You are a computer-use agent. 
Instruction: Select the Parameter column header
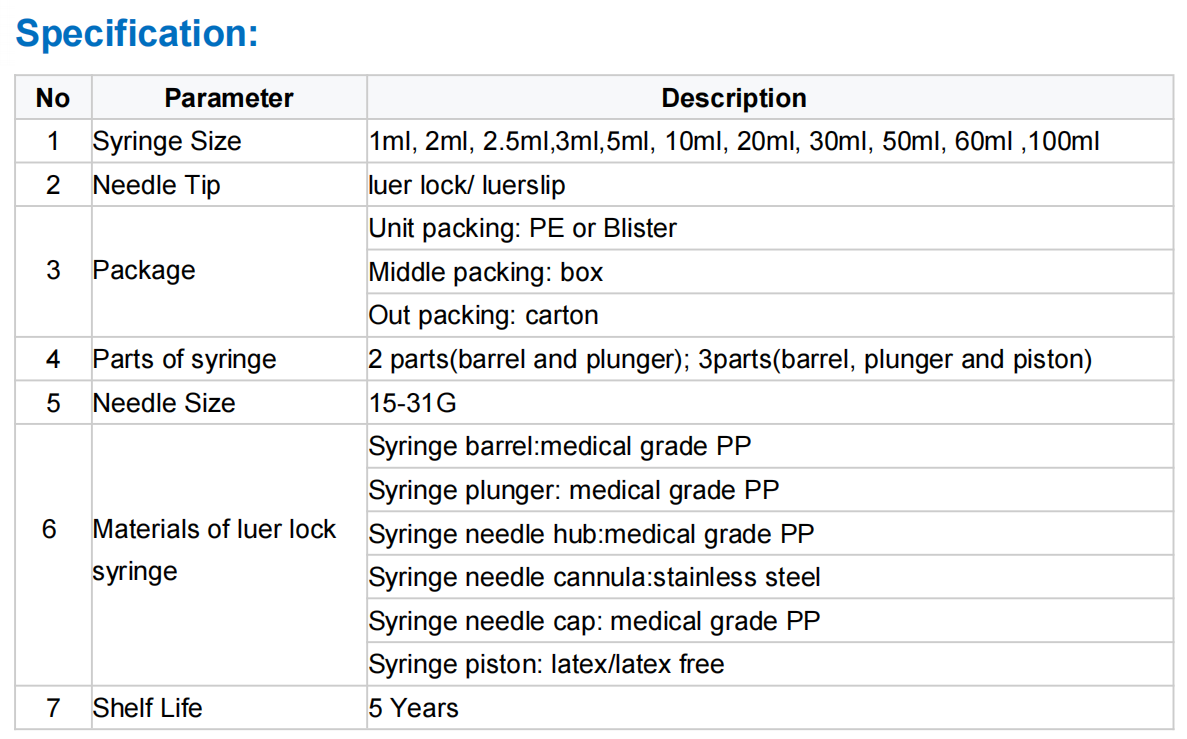click(229, 98)
